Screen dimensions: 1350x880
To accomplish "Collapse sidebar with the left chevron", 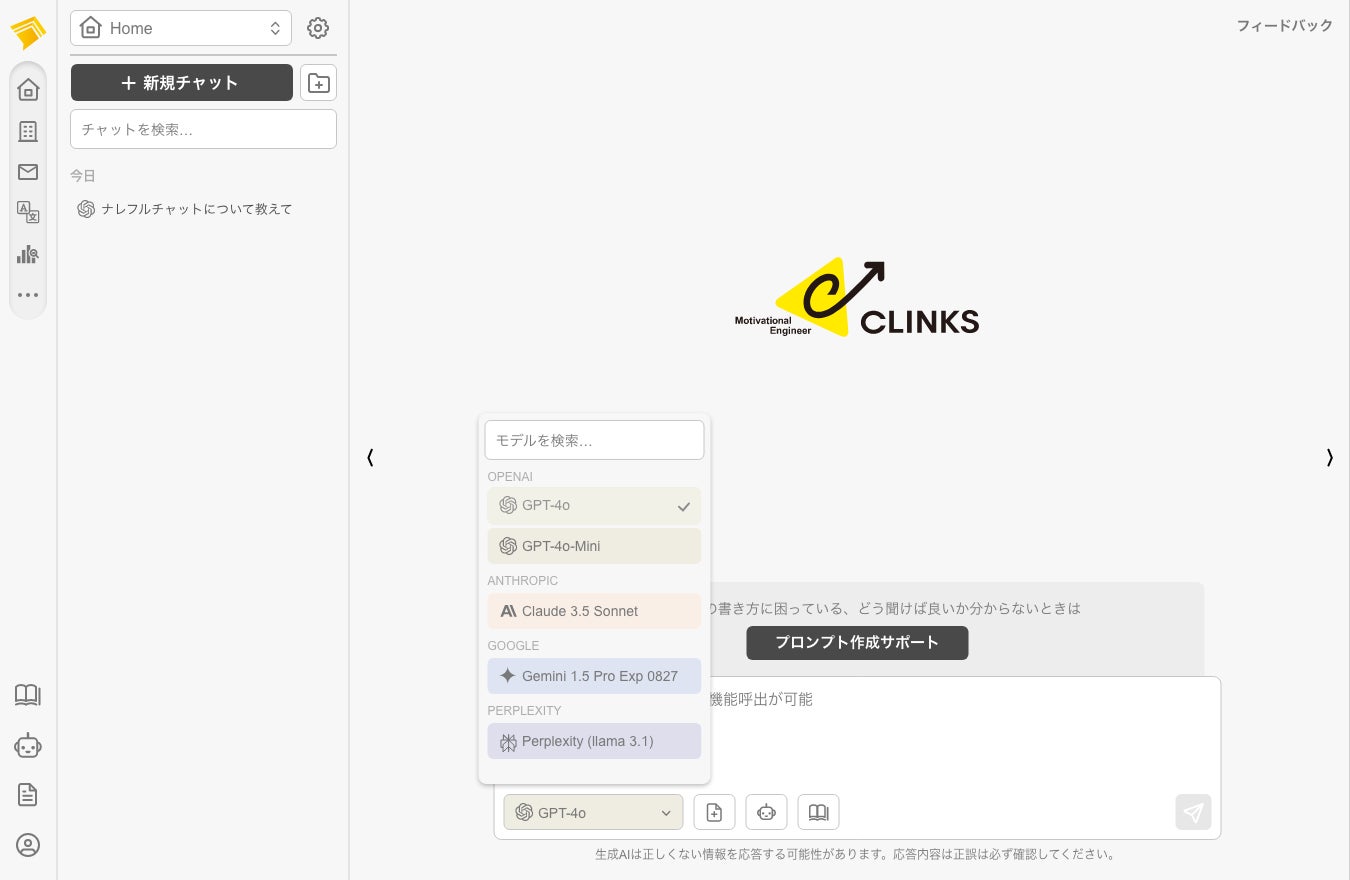I will 370,458.
